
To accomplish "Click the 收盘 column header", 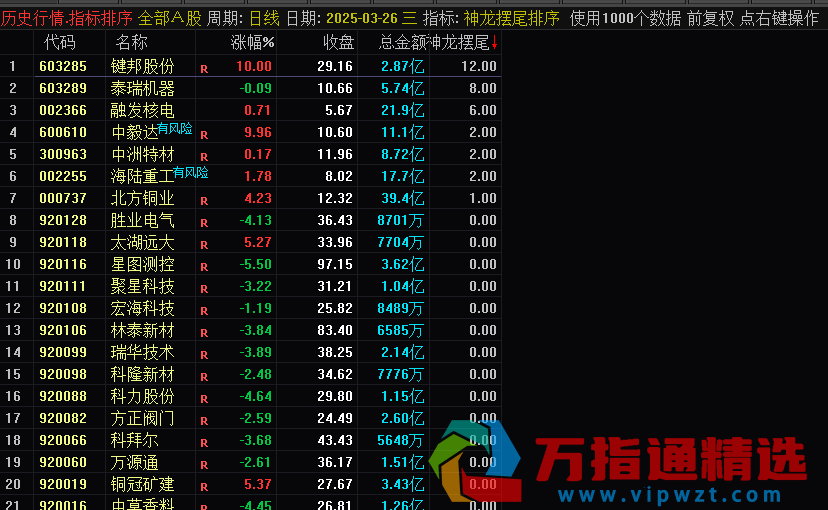I will tap(338, 43).
